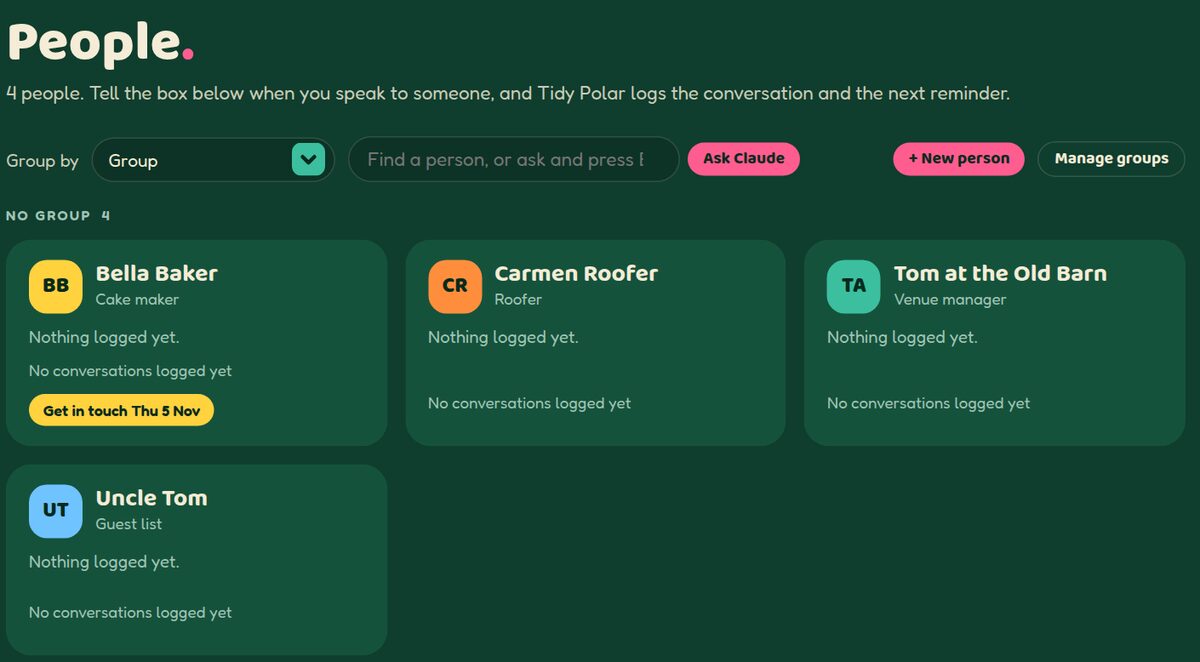This screenshot has height=662, width=1200.
Task: Click Carmen Roofer's CR avatar icon
Action: point(454,286)
